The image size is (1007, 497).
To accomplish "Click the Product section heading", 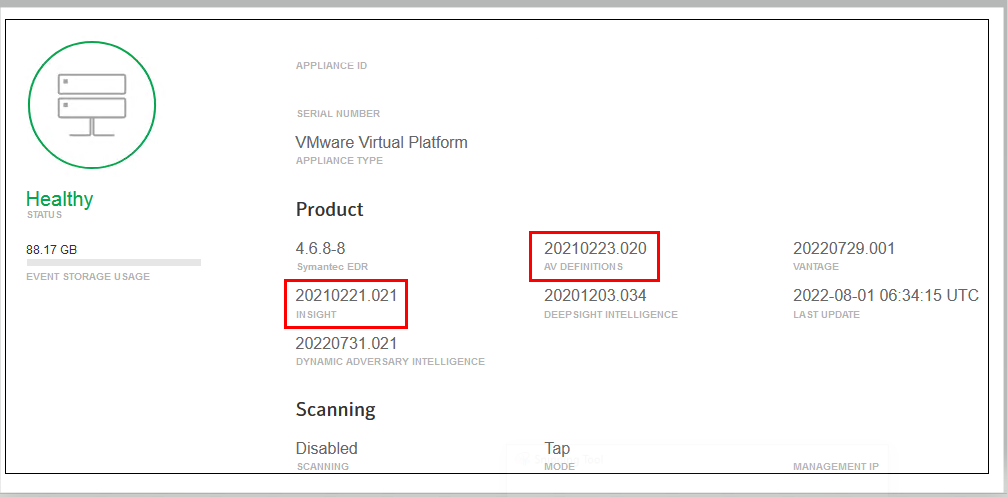I will (329, 210).
